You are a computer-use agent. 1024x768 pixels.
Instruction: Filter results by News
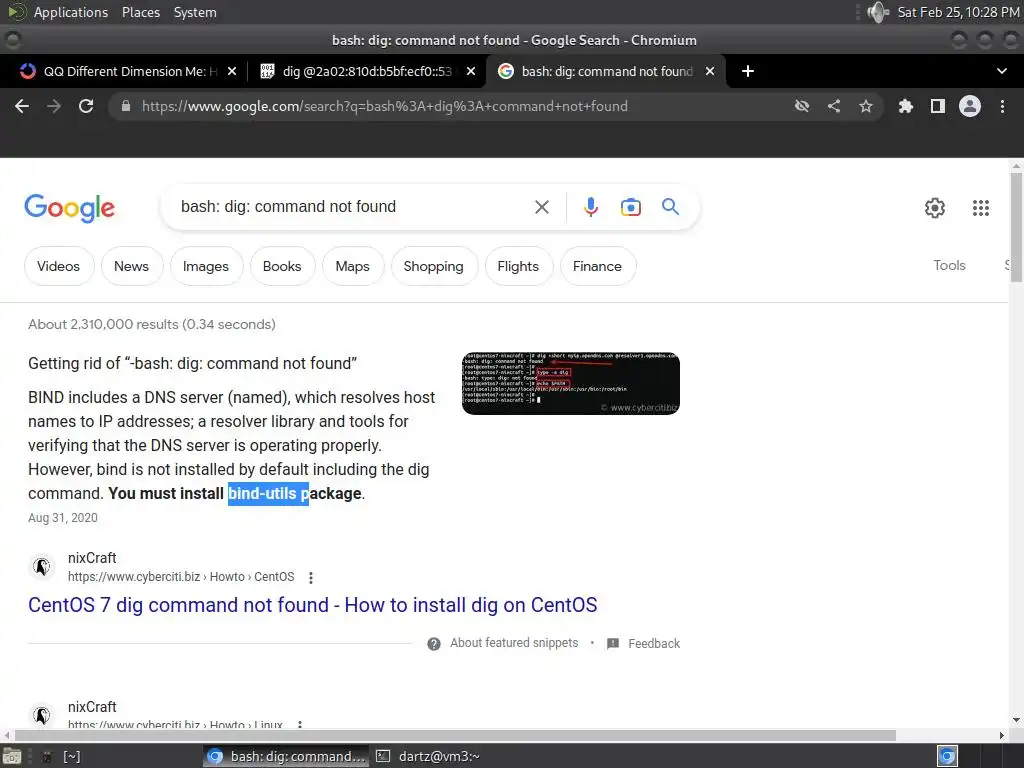(131, 266)
